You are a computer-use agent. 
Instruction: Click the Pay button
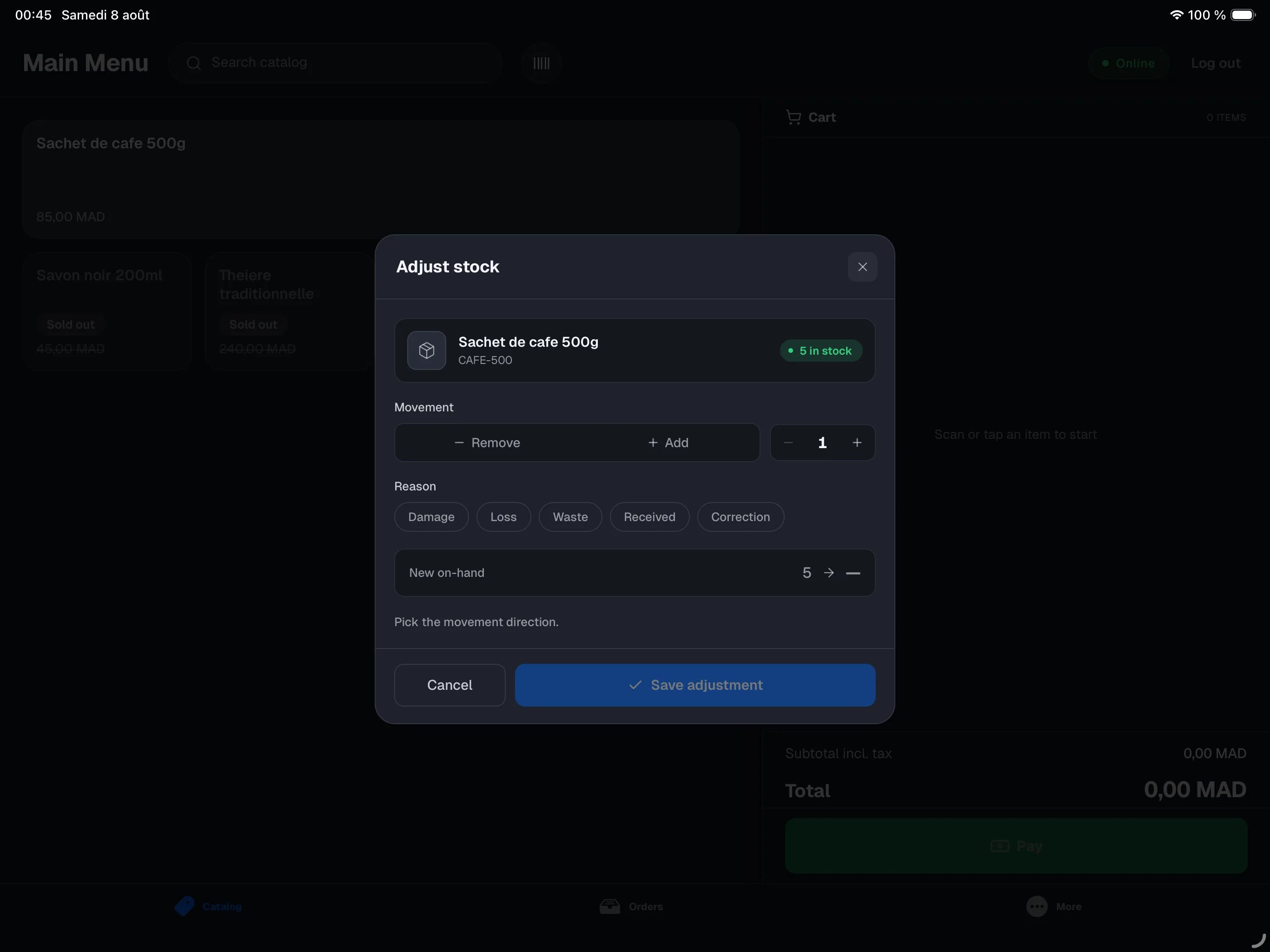[1016, 846]
